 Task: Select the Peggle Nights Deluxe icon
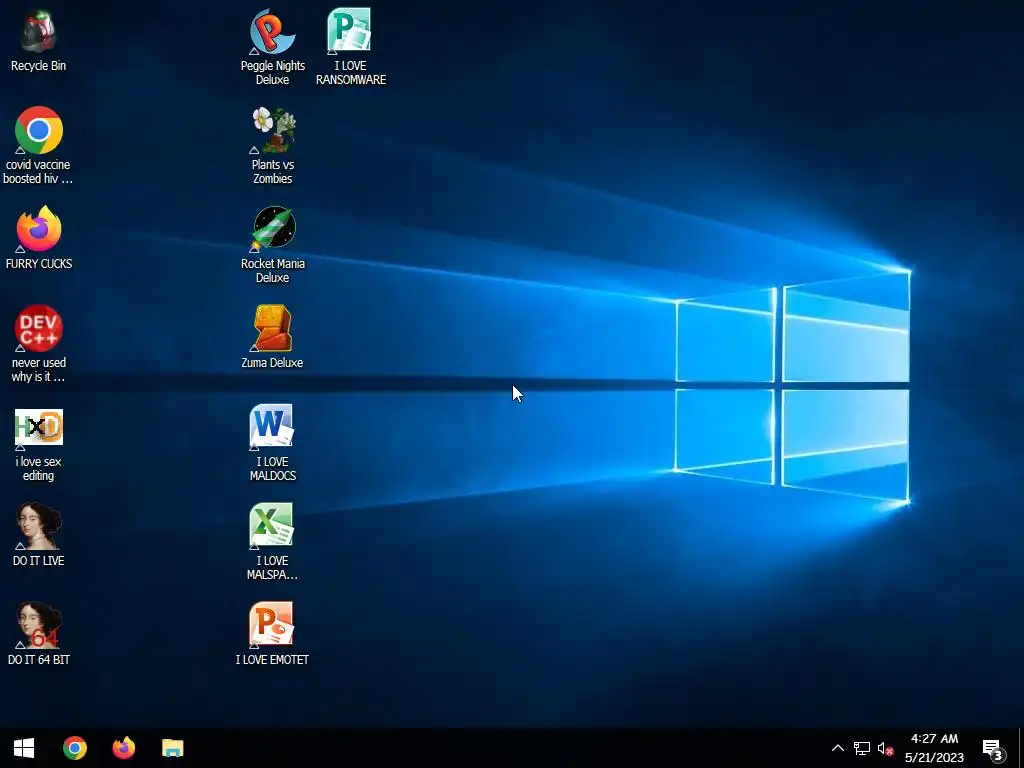[272, 47]
